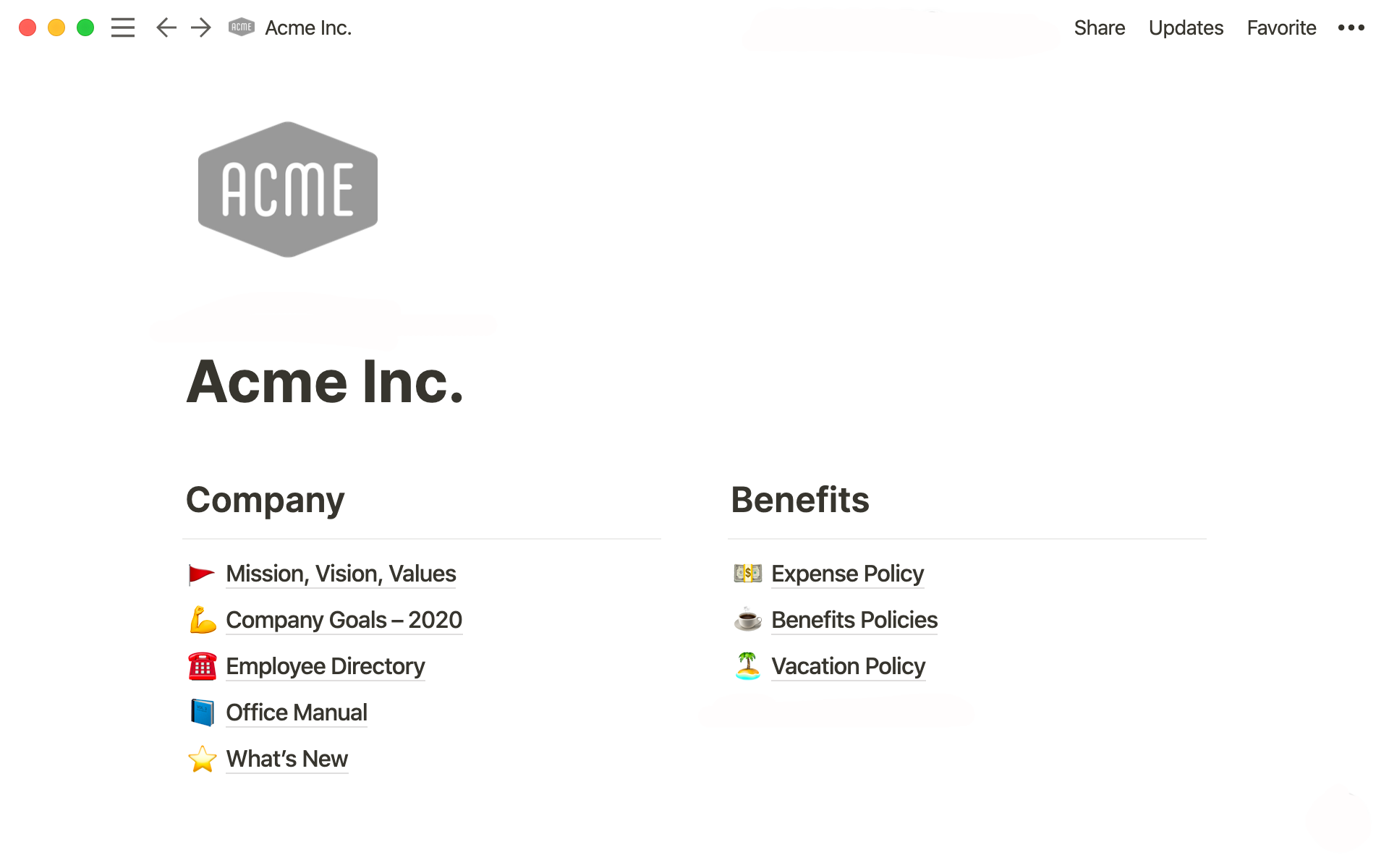Click the hamburger menu icon

click(122, 27)
